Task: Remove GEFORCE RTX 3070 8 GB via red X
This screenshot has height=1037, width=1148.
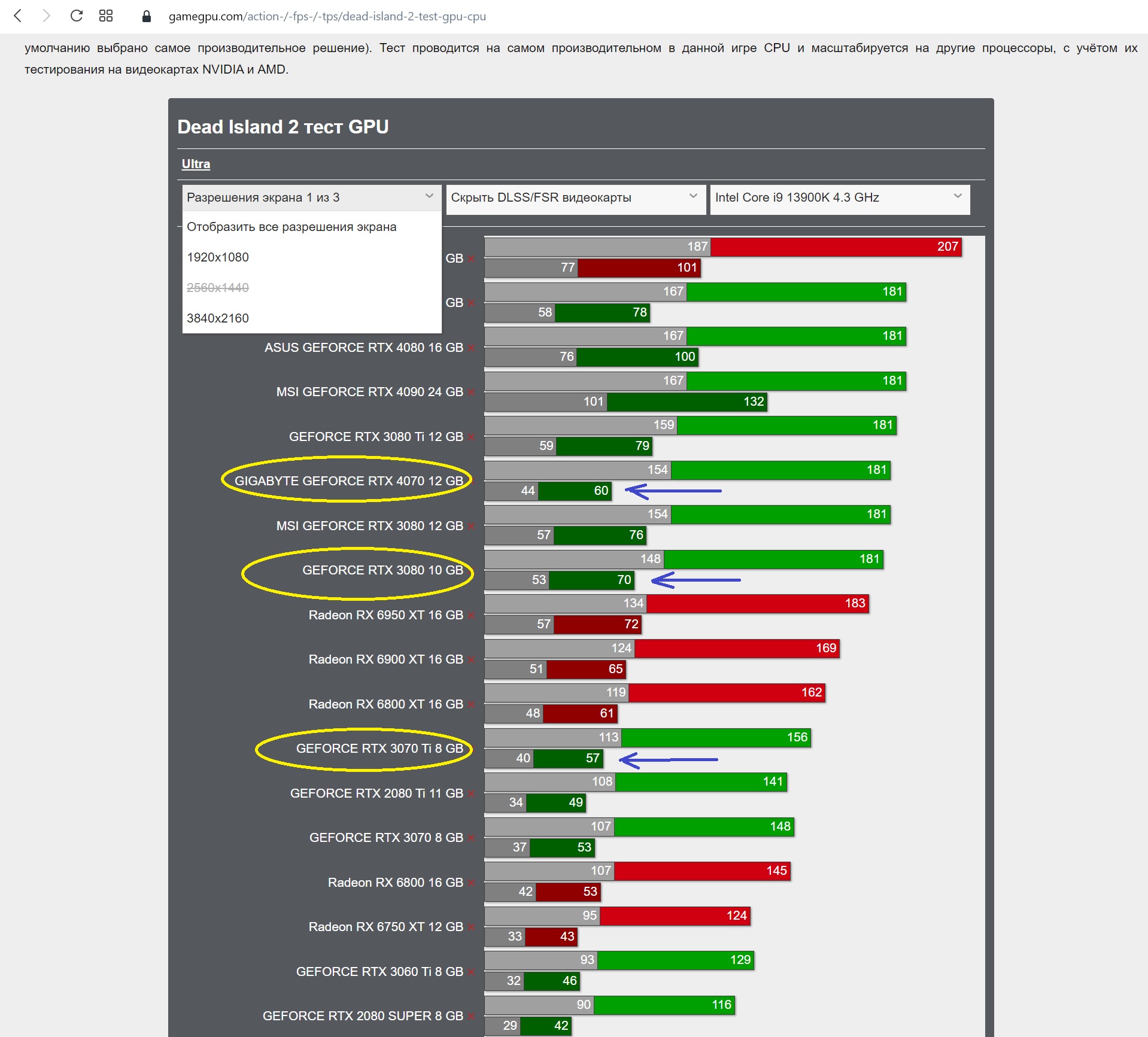Action: 472,838
